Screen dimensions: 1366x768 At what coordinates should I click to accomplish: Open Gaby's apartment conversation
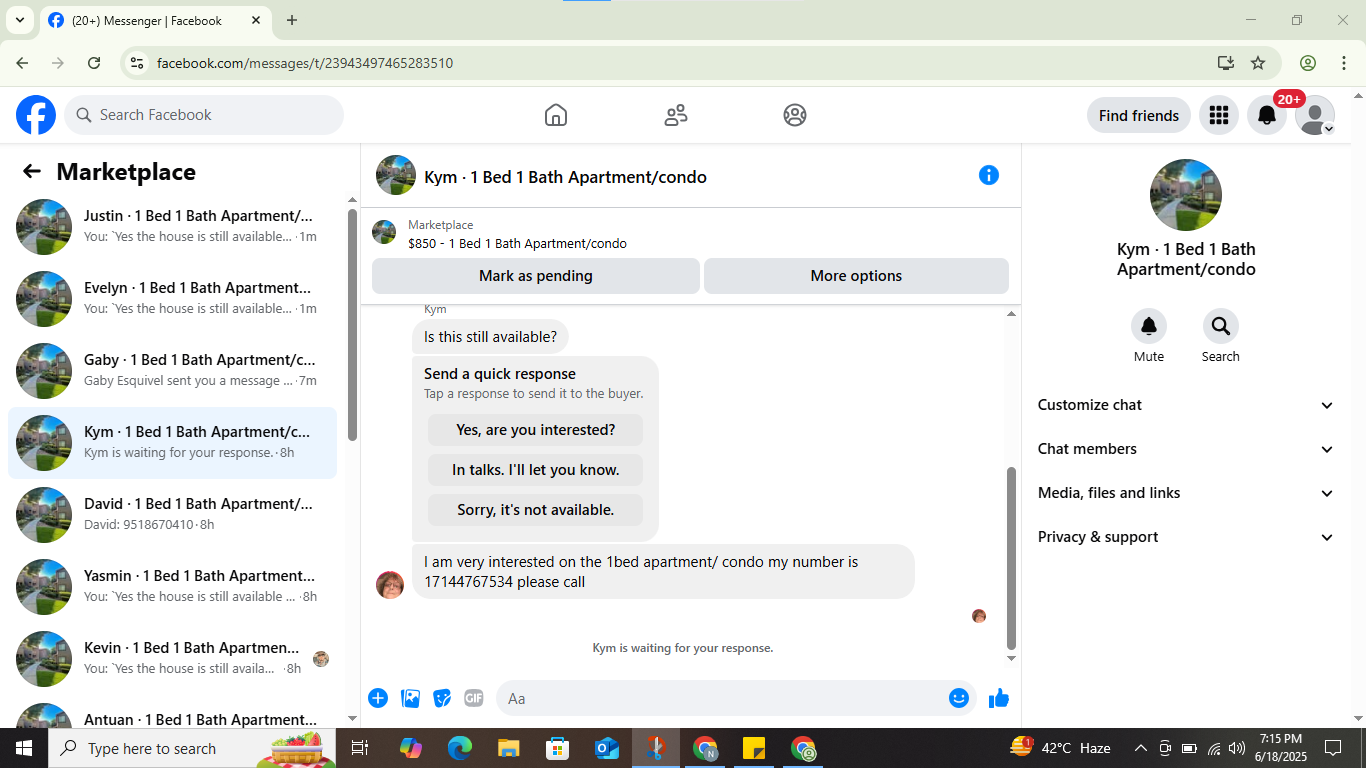click(172, 371)
